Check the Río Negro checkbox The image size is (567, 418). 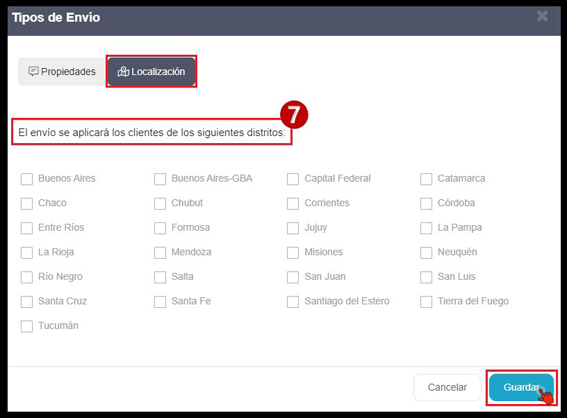tap(27, 277)
